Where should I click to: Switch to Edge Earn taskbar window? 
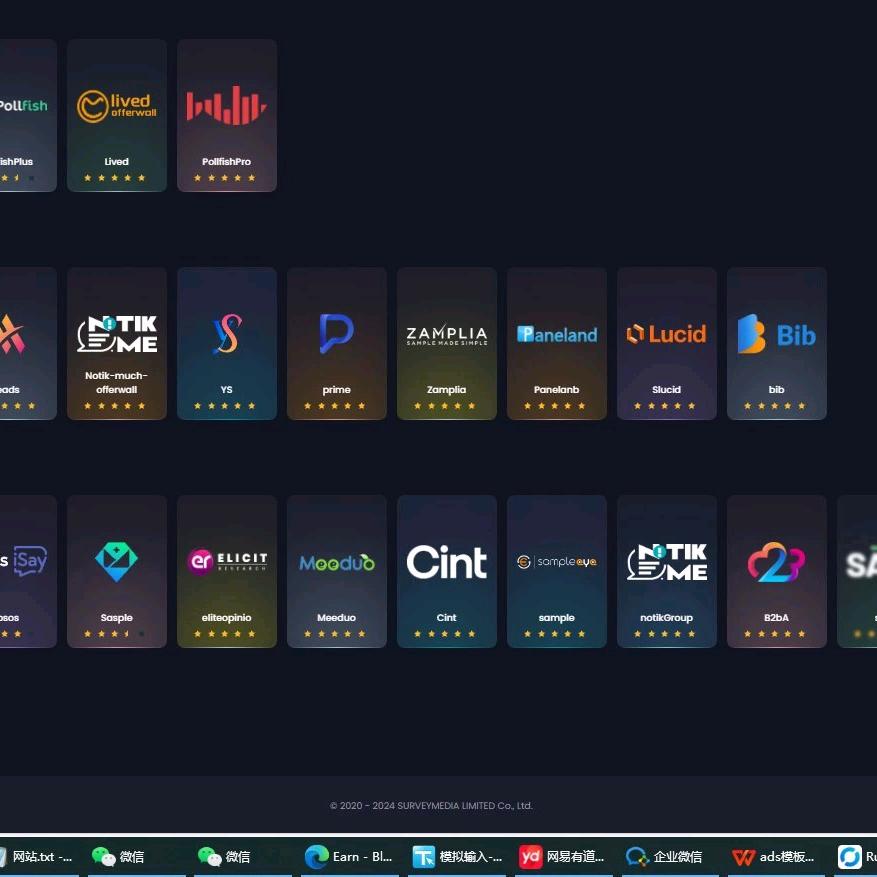click(350, 857)
